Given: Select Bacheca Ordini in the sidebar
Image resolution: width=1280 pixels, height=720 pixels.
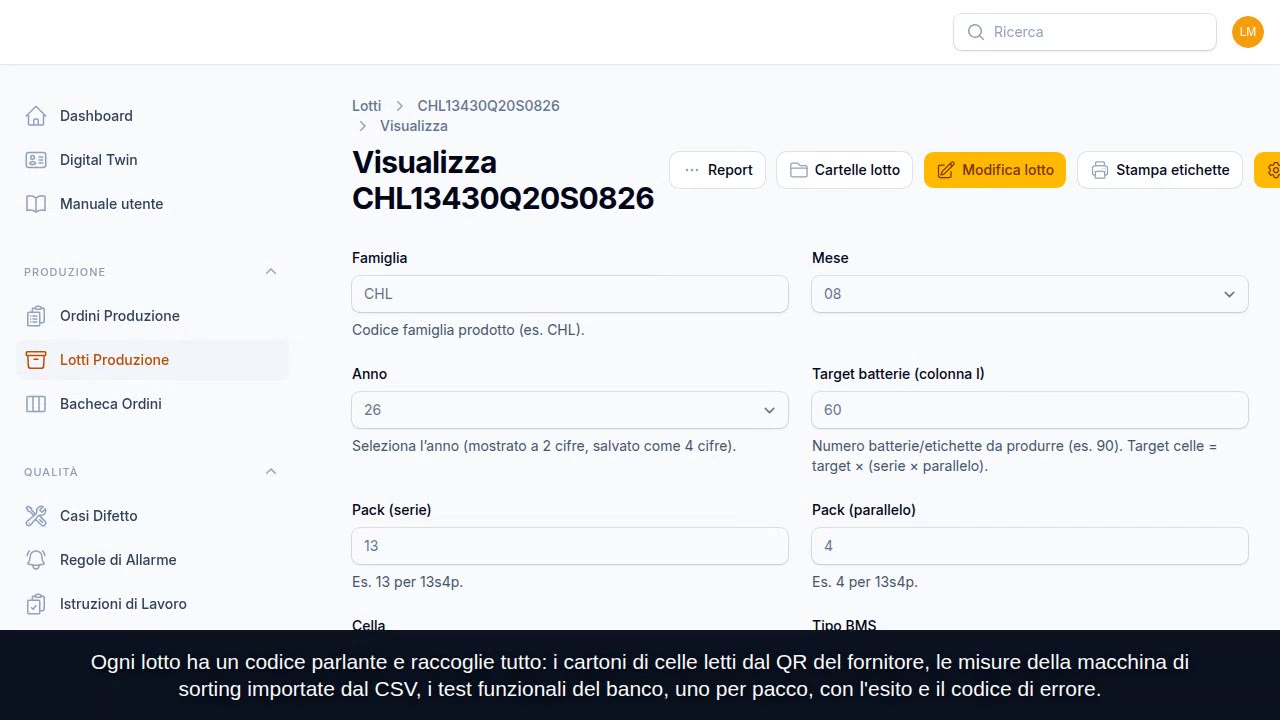Looking at the screenshot, I should coord(152,404).
